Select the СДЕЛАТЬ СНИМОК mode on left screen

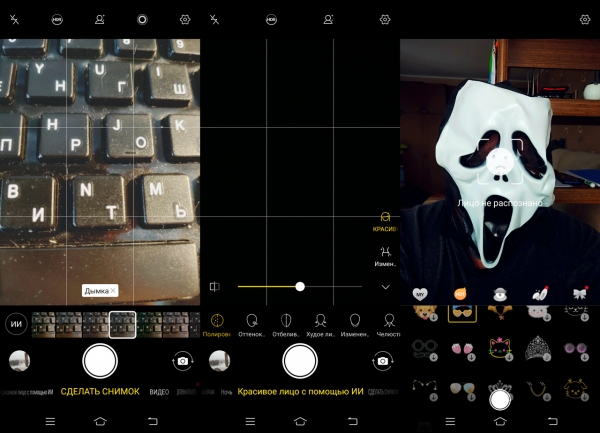[x=100, y=392]
